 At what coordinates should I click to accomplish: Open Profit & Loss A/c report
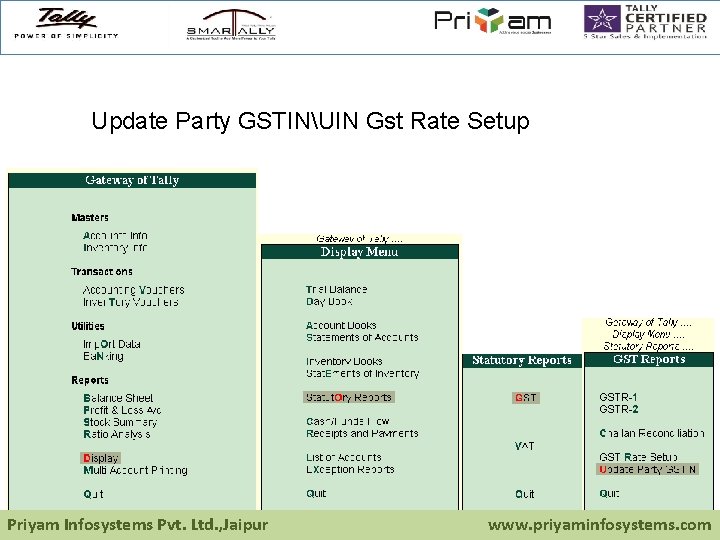[x=122, y=410]
